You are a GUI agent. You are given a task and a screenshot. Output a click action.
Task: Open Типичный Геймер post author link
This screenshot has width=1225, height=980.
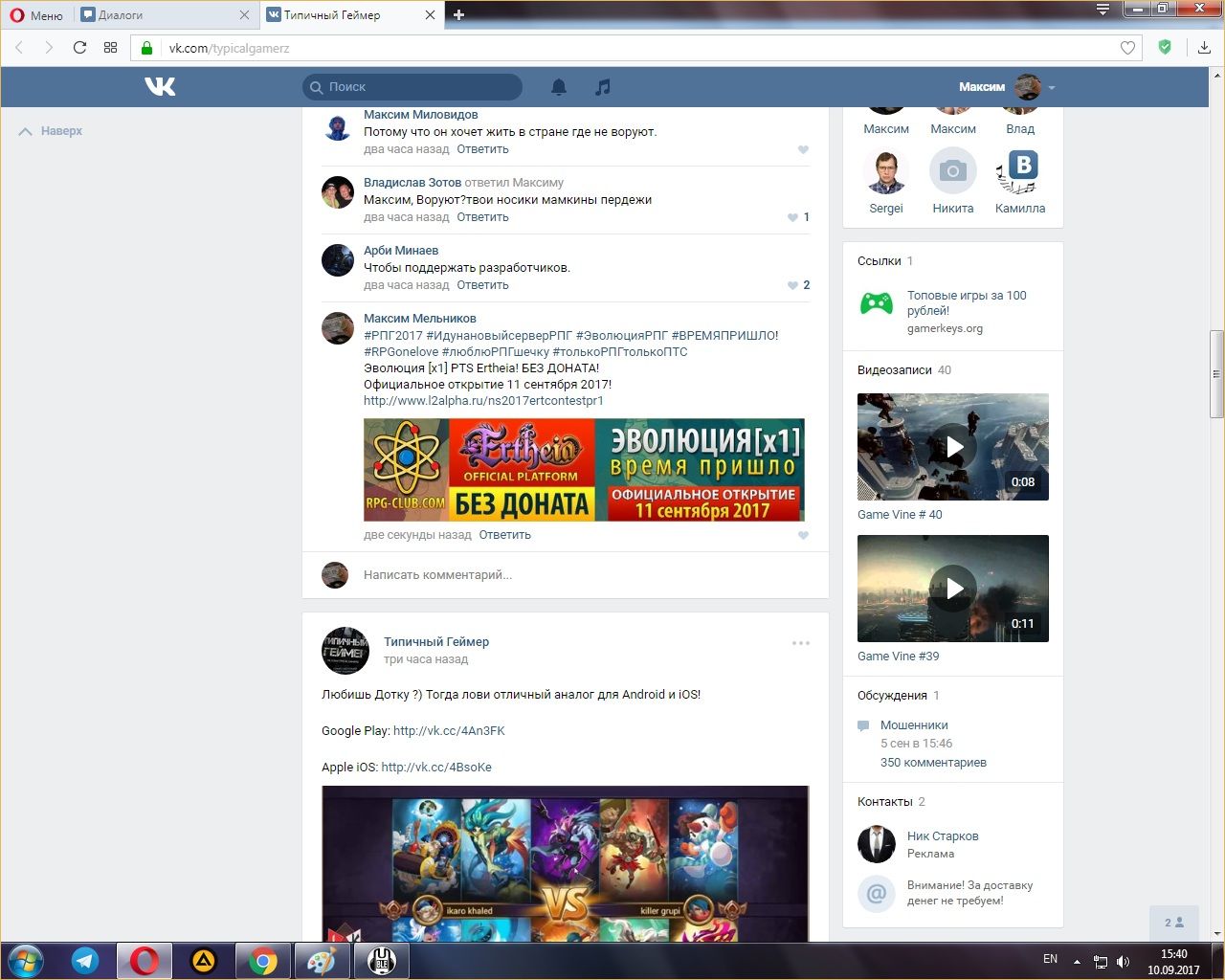[436, 642]
